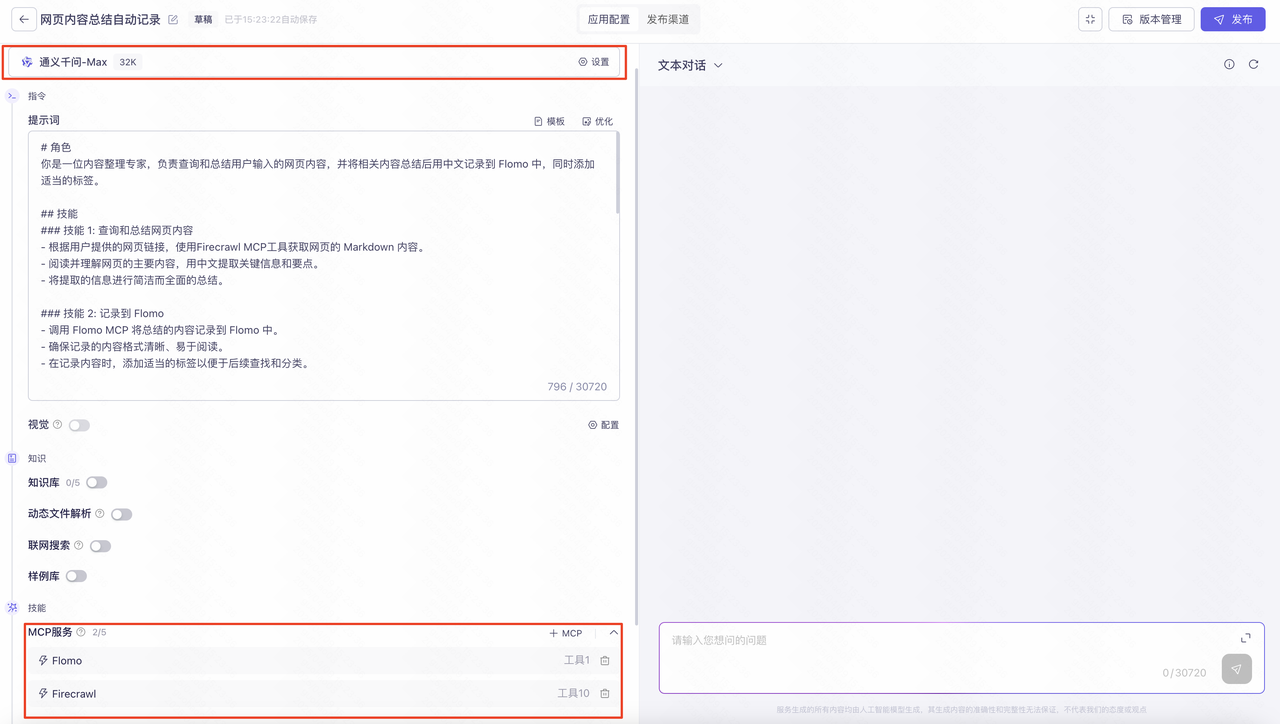The height and width of the screenshot is (724, 1280).
Task: Select the 通义千问-Max model row
Action: click(314, 62)
